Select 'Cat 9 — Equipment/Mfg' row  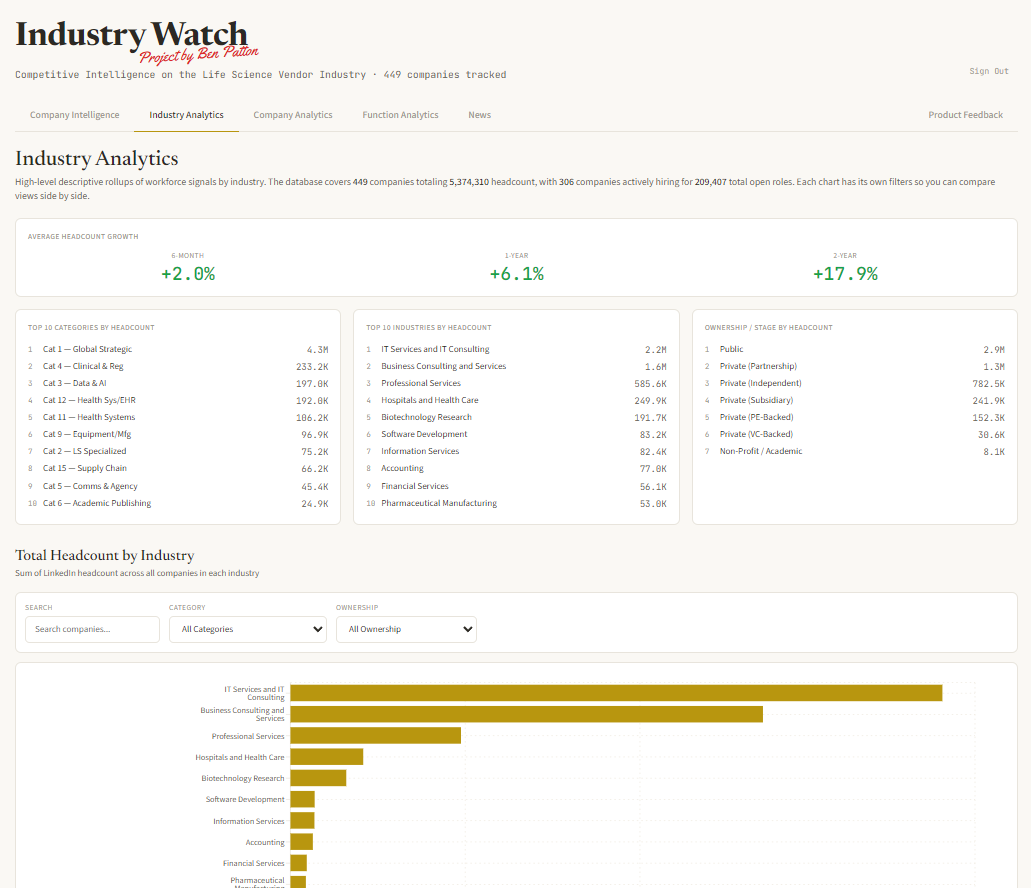tap(178, 434)
